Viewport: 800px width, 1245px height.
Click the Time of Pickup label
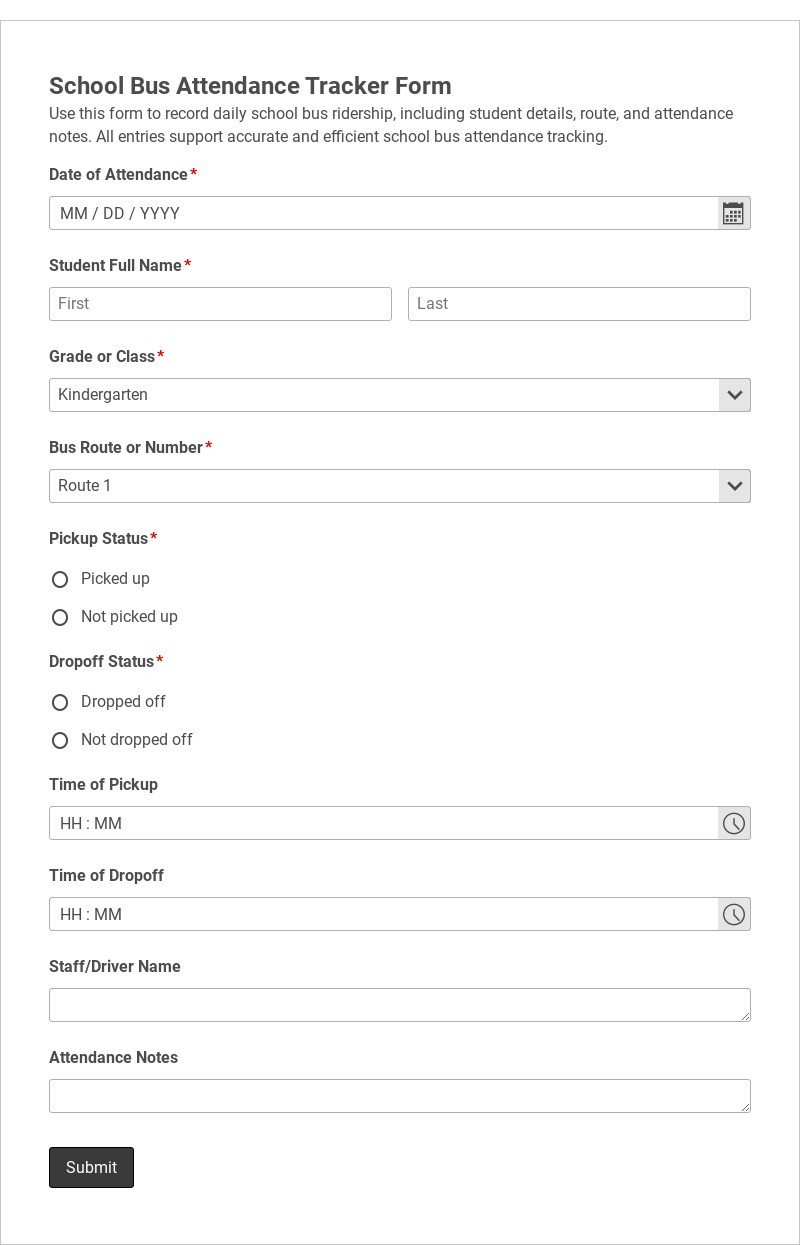click(103, 784)
